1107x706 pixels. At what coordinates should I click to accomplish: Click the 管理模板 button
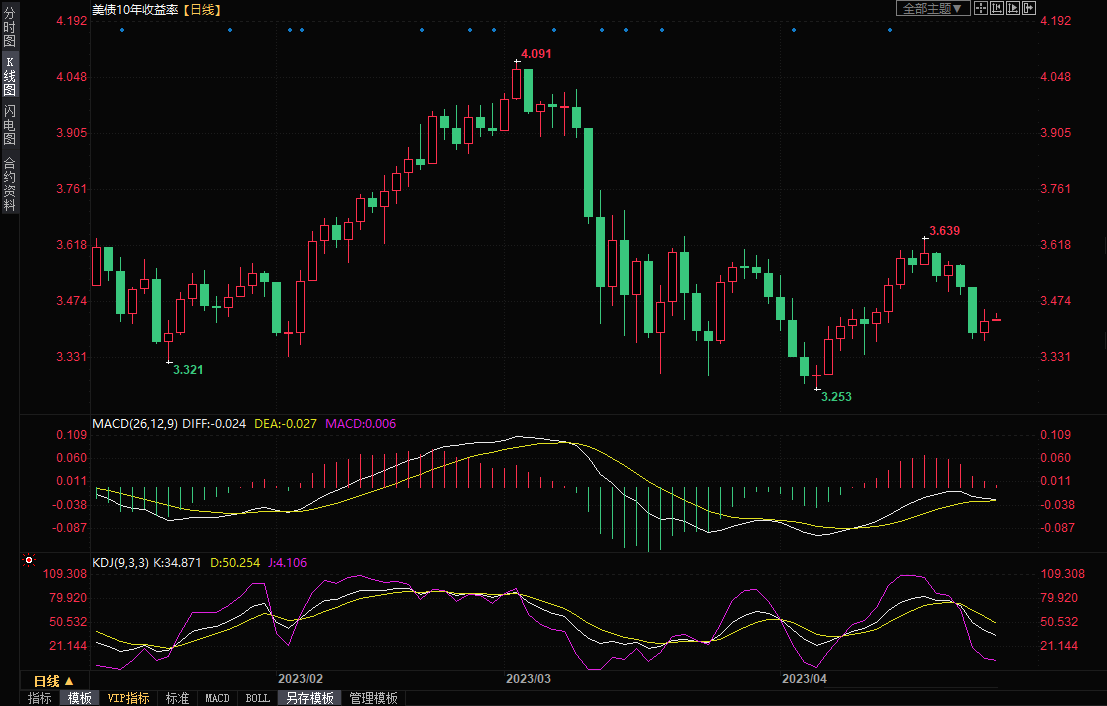coord(373,698)
